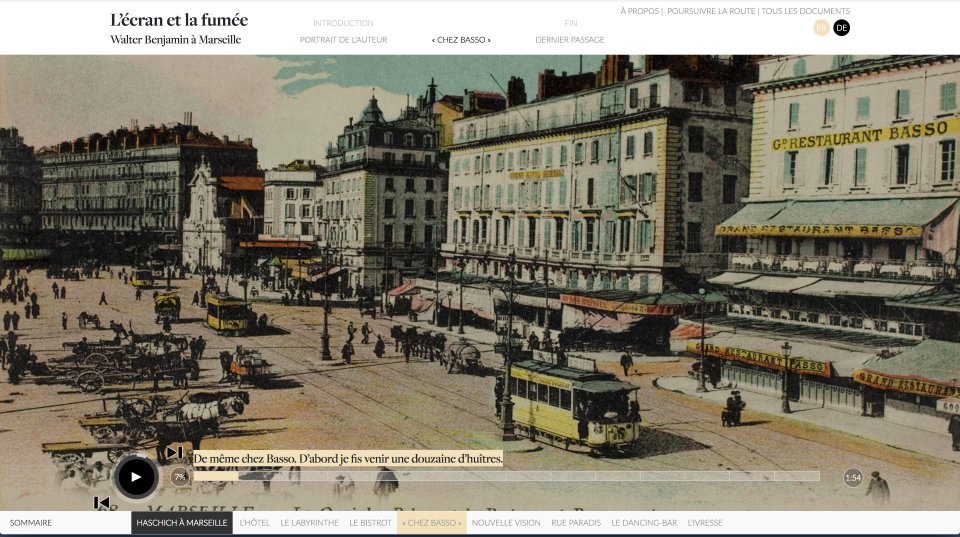The width and height of the screenshot is (960, 537).
Task: Open the FIN section
Action: click(x=571, y=23)
